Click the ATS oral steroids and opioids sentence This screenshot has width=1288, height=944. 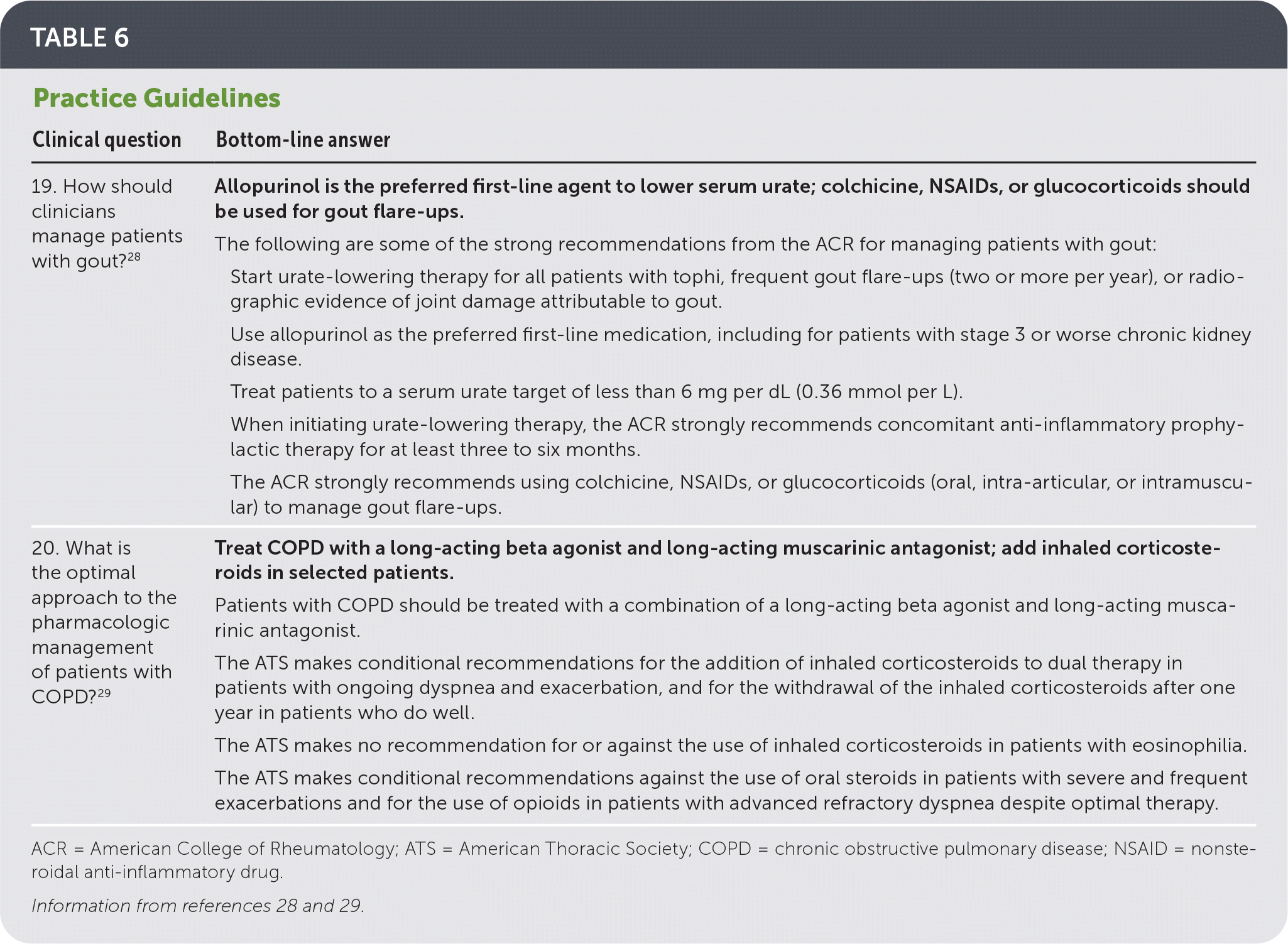point(730,790)
